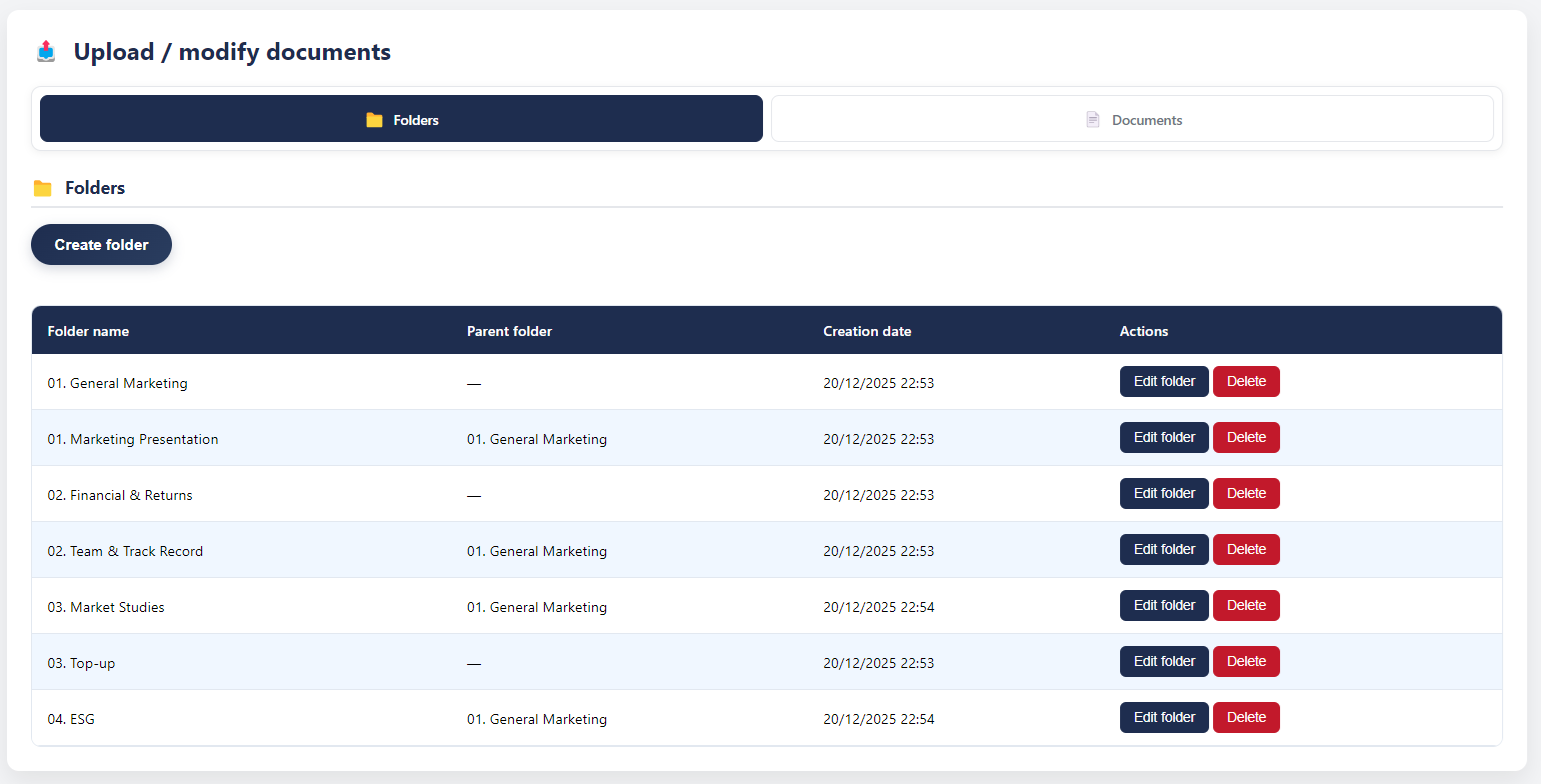The height and width of the screenshot is (784, 1541).
Task: Edit the 01. General Marketing folder
Action: (1164, 381)
